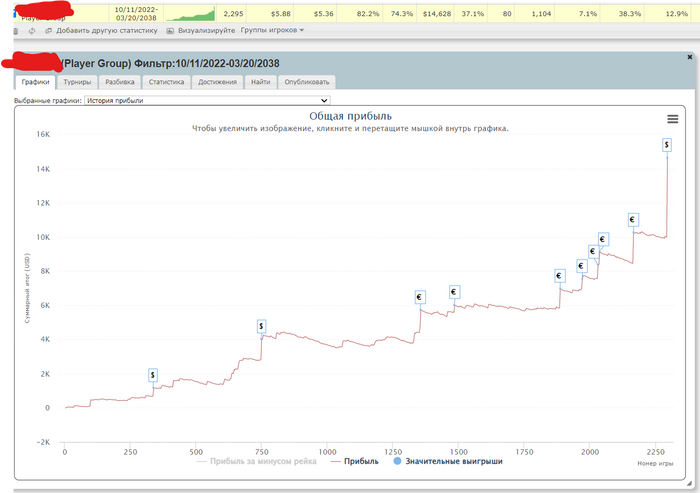Click the € win marker near game 1350

420,297
